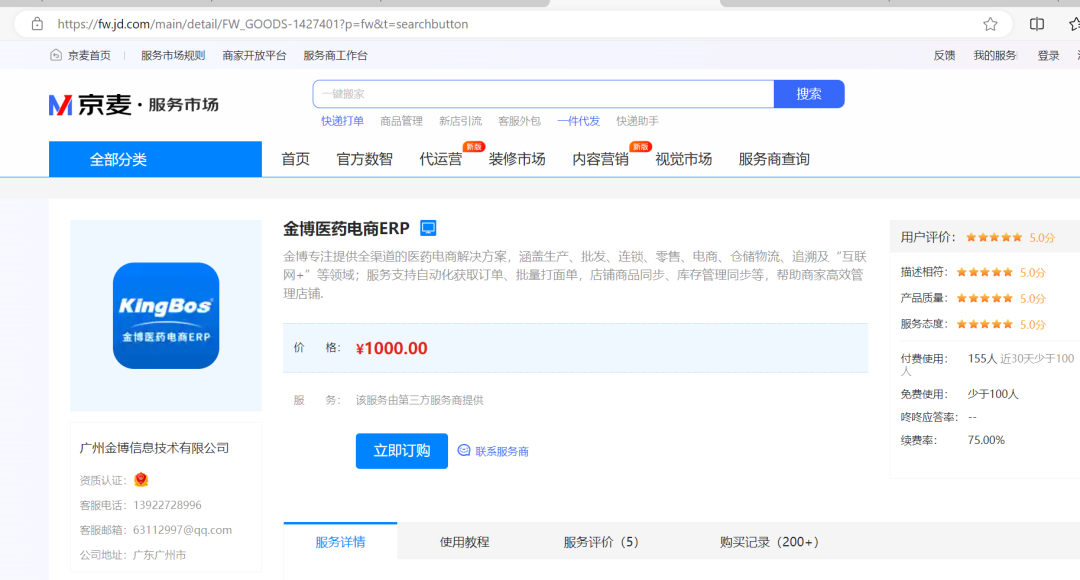Click the price ¥1000.00

391,348
